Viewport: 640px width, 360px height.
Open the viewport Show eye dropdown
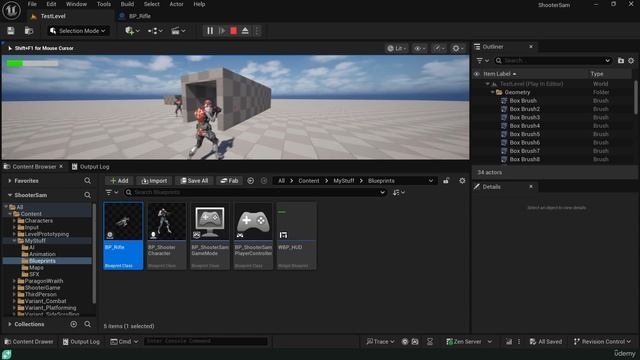[x=420, y=48]
